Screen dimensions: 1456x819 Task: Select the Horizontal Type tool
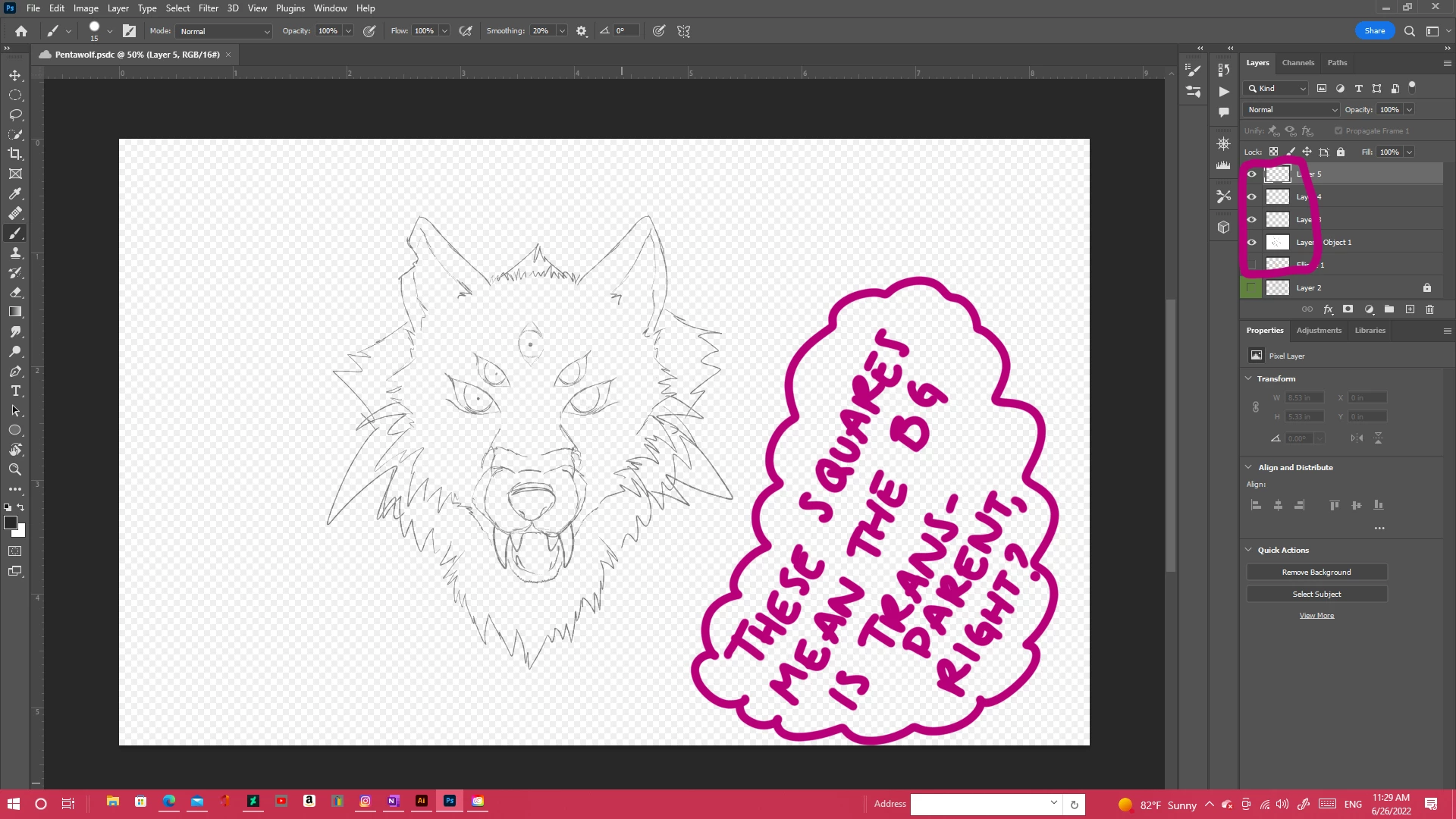pos(15,391)
